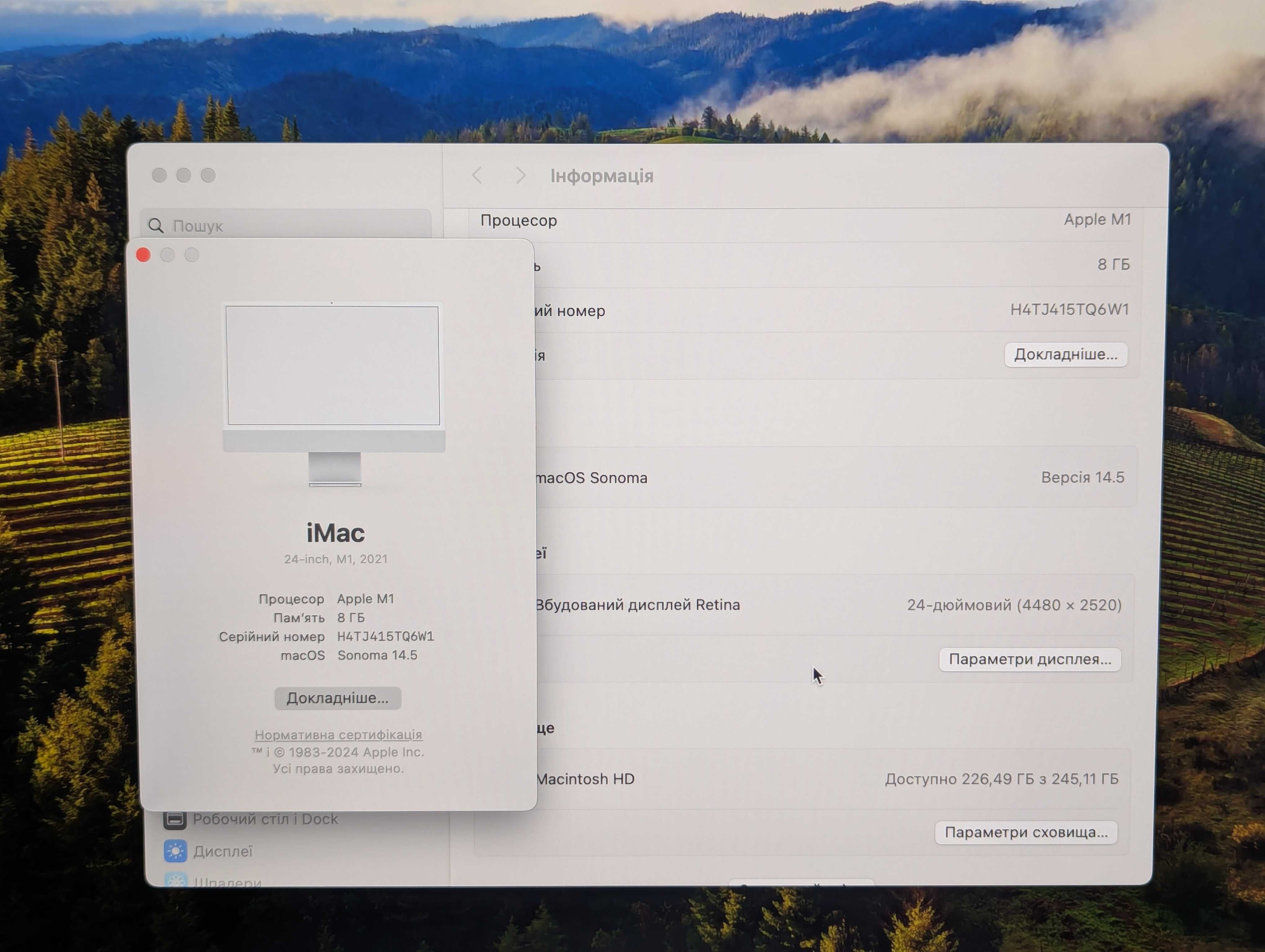Click Sonoma 14.5 in About window
Viewport: 1265px width, 952px height.
[377, 655]
